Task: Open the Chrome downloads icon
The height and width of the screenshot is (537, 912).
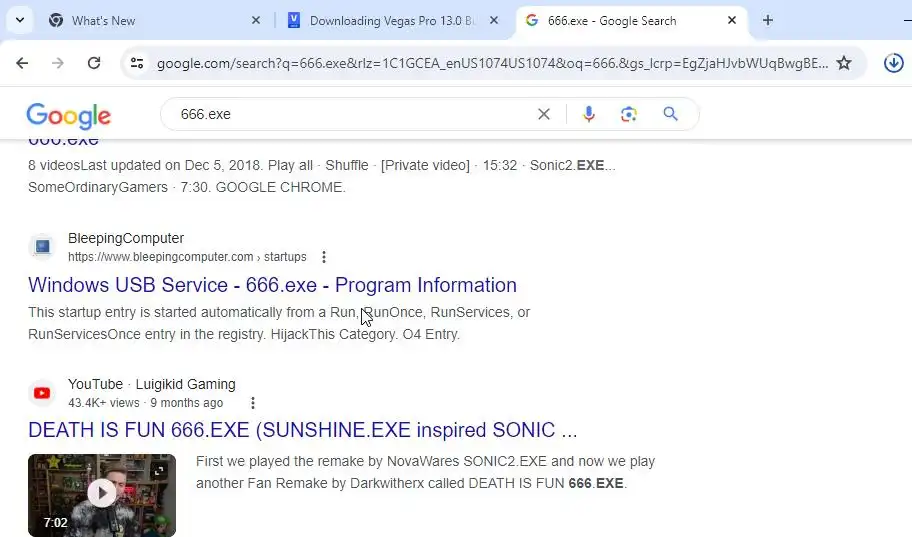Action: [893, 63]
